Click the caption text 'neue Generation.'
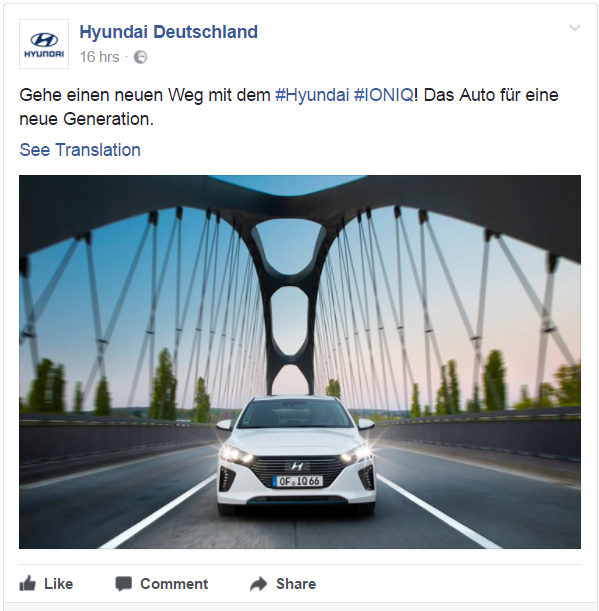 [x=87, y=119]
